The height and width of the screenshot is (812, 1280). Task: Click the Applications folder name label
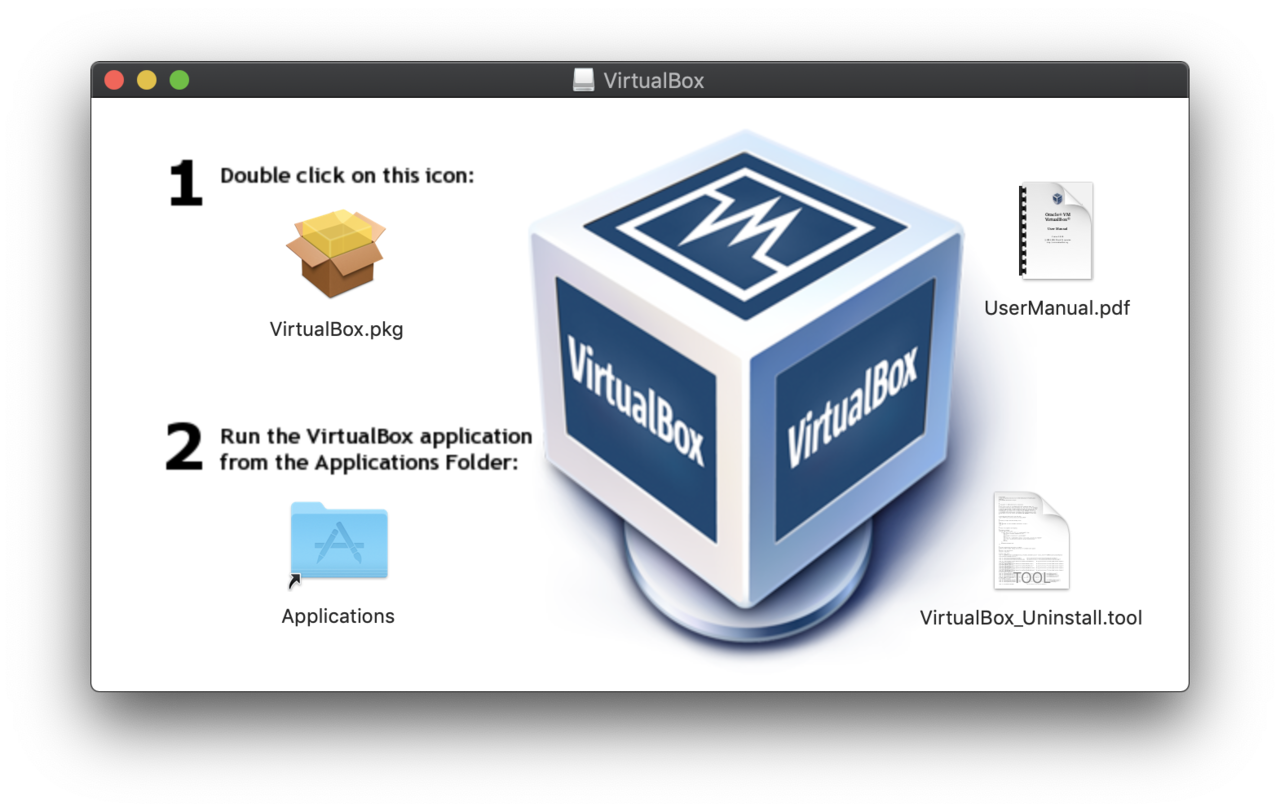(x=338, y=616)
